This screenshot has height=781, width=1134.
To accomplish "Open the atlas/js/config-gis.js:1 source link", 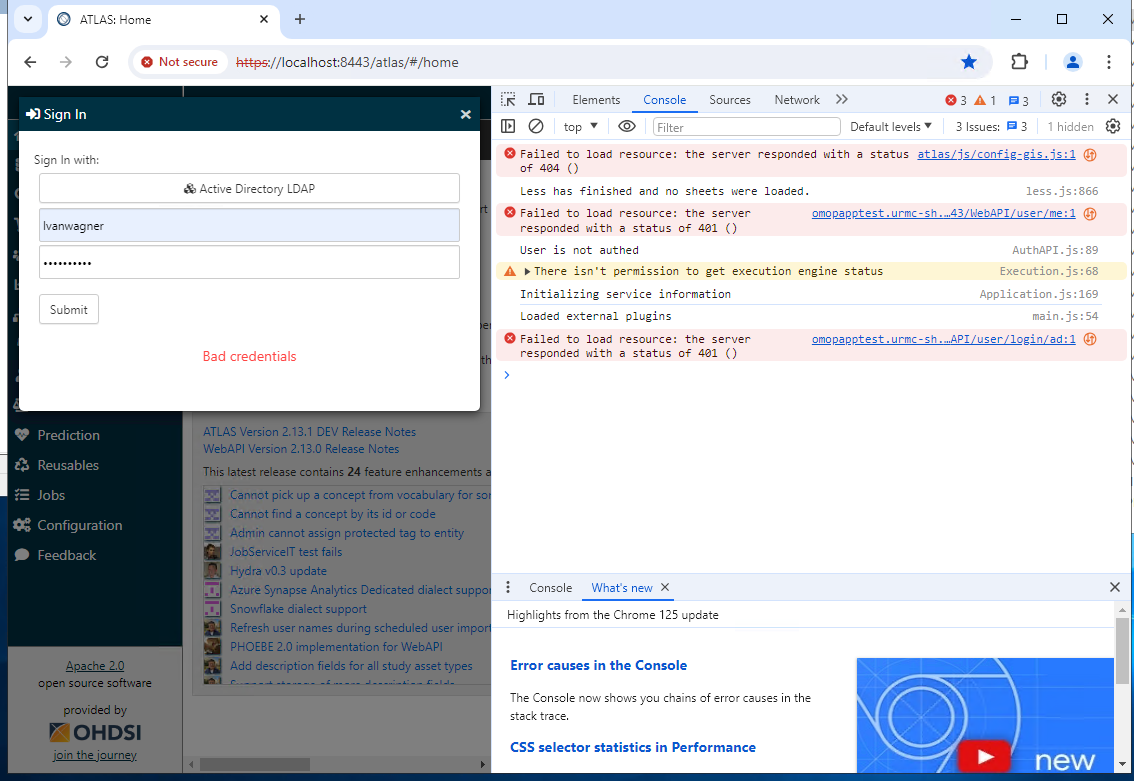I will tap(997, 154).
